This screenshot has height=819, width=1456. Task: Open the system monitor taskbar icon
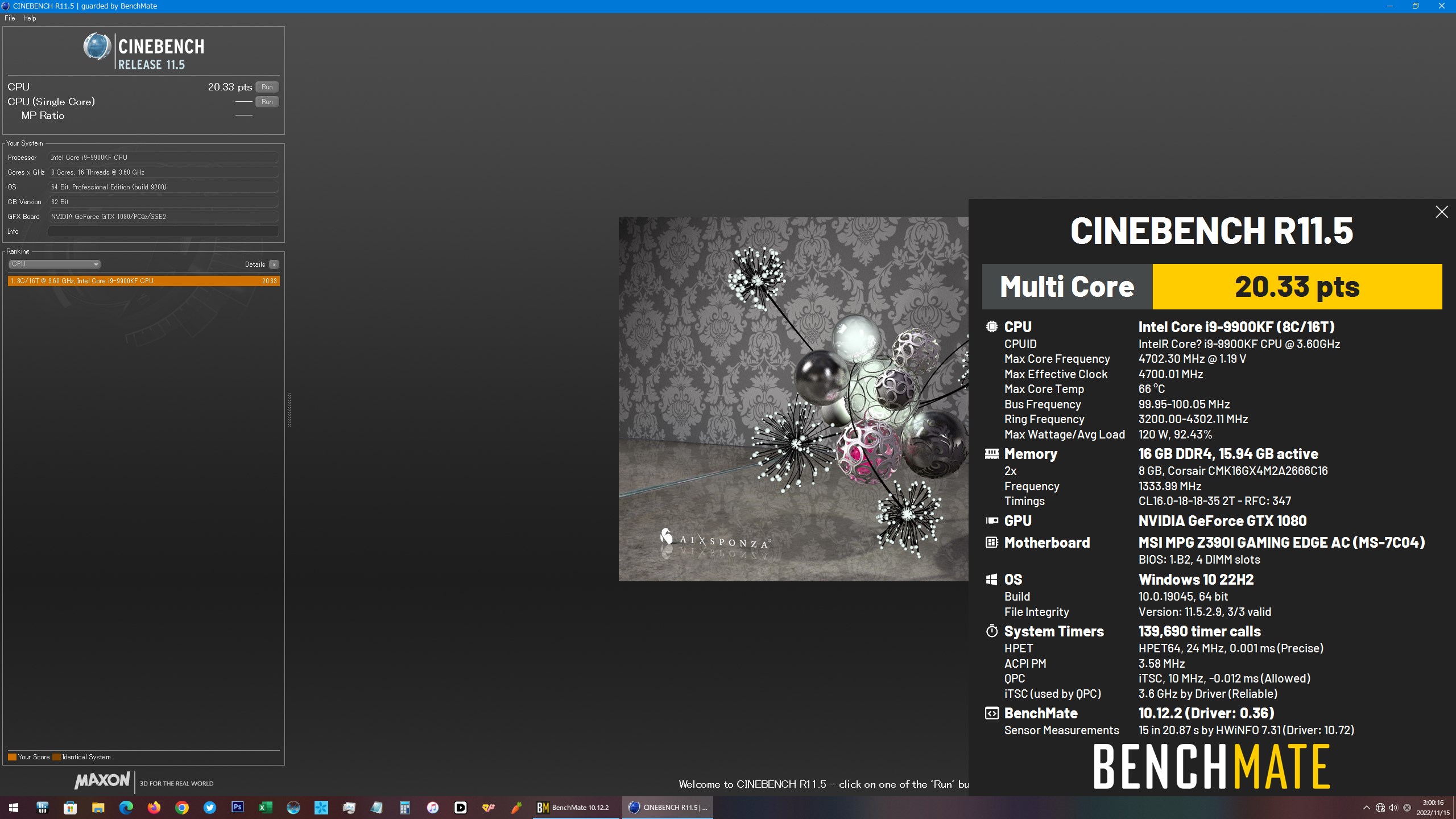349,808
